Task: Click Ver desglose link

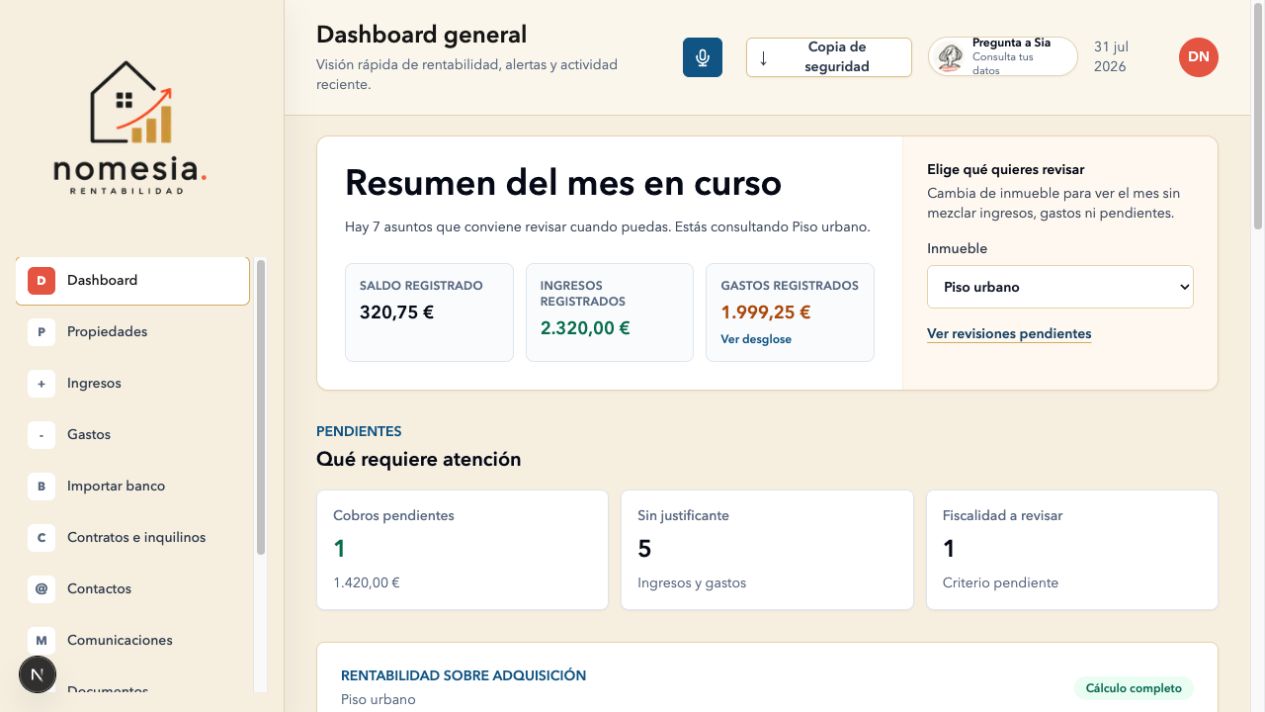Action: coord(756,340)
